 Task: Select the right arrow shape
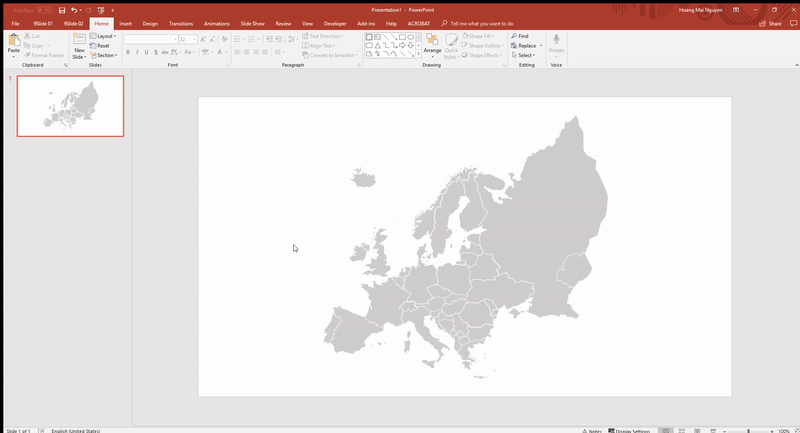pyautogui.click(x=402, y=45)
